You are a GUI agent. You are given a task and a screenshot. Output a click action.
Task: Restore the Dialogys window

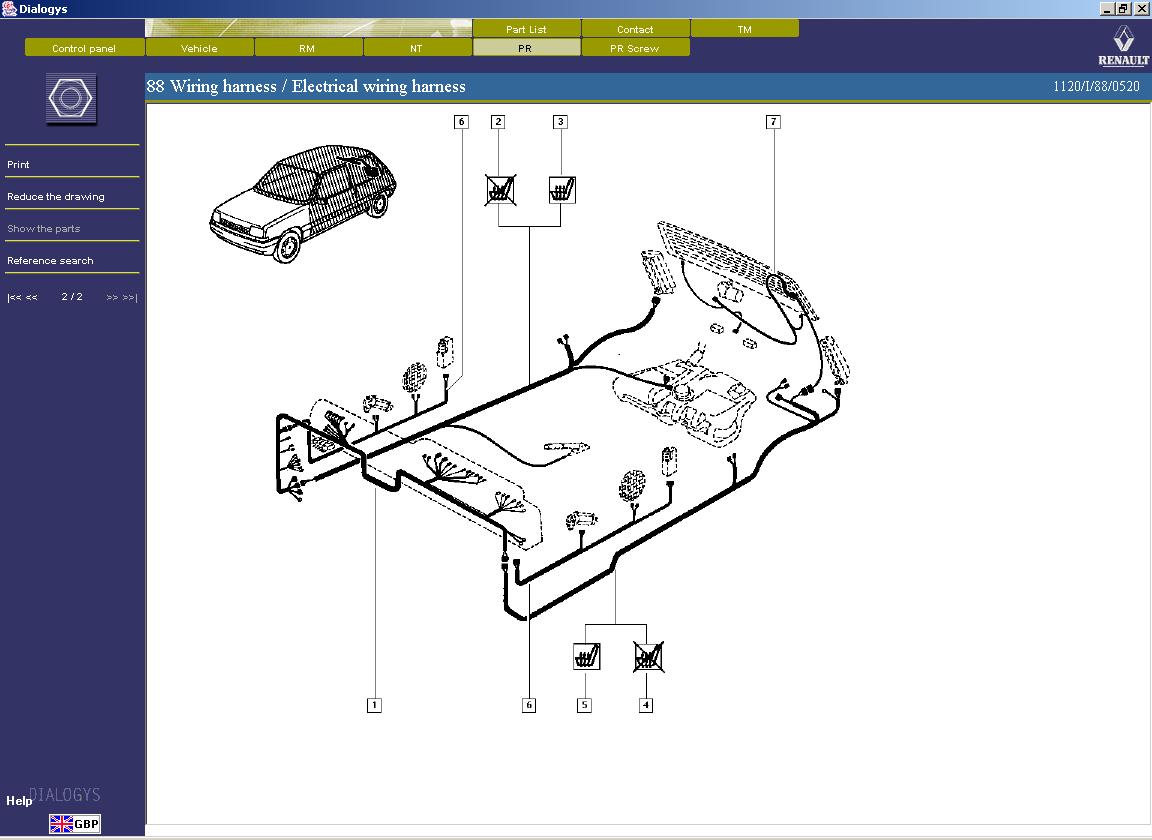1123,9
